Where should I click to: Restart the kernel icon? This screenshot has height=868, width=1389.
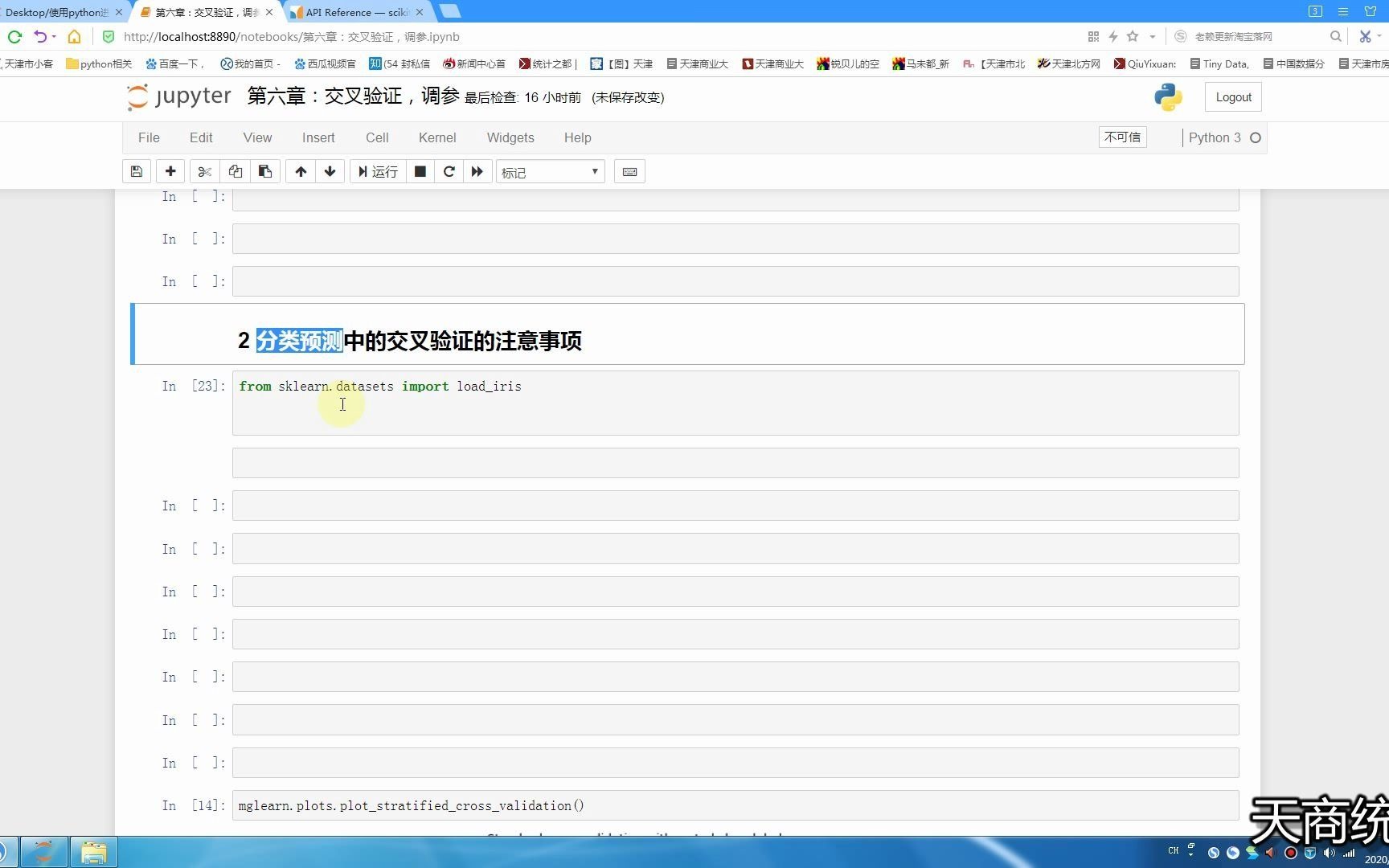point(449,171)
